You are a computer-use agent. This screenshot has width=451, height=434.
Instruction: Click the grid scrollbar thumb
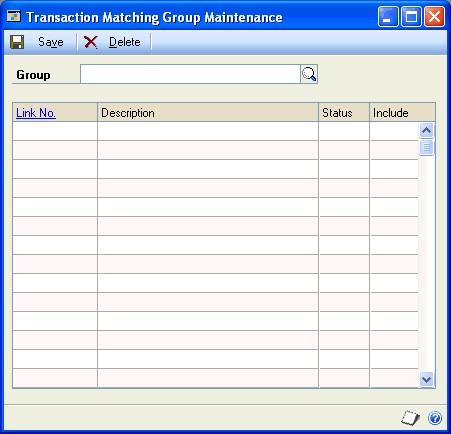pos(427,147)
